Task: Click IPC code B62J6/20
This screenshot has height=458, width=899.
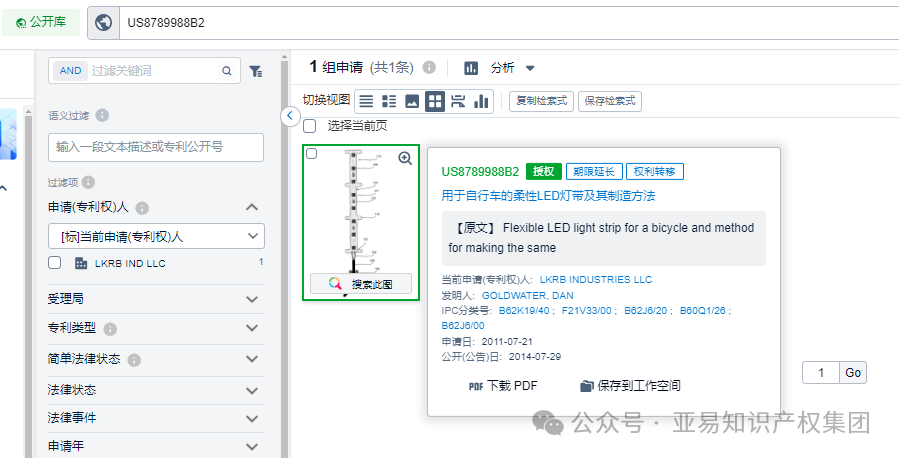Action: point(646,311)
